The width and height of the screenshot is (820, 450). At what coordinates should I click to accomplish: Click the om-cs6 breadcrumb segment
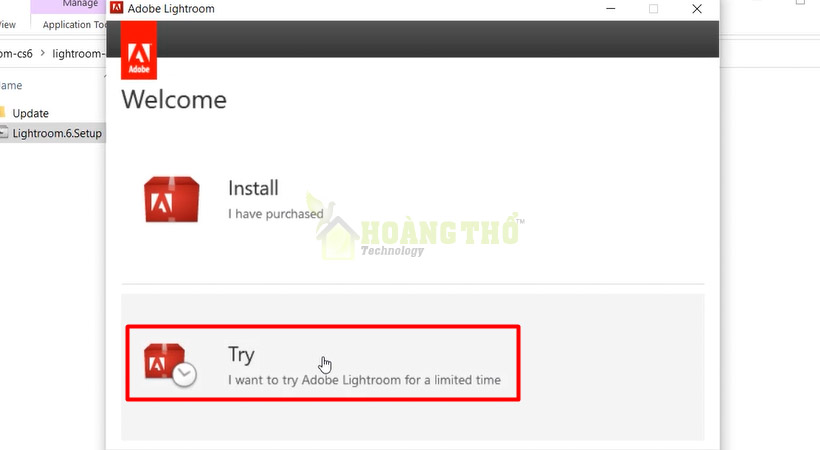(x=16, y=53)
